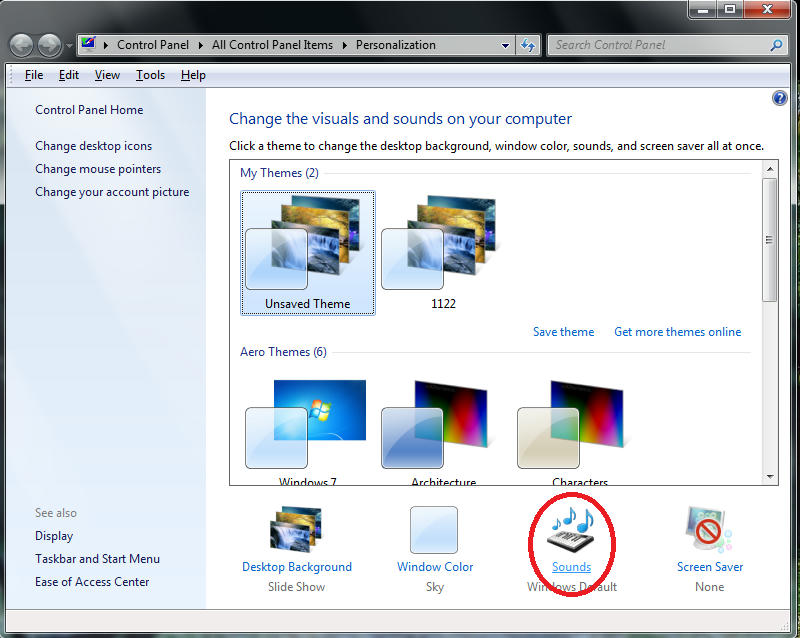Select the Unsaved Theme thumbnail
The width and height of the screenshot is (800, 638).
coord(308,253)
